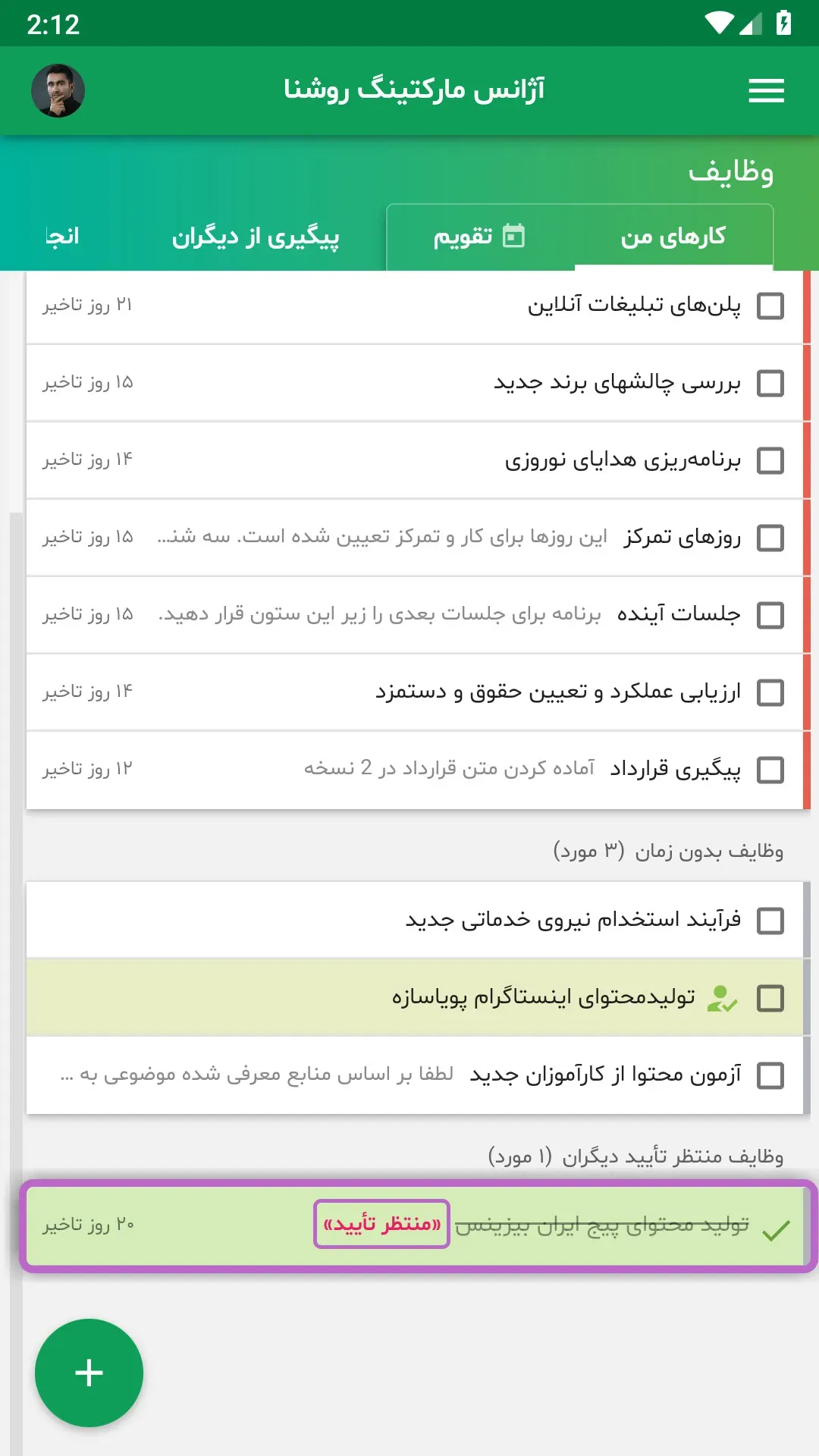Open the پیگیری از دیگران tab

pos(256,237)
